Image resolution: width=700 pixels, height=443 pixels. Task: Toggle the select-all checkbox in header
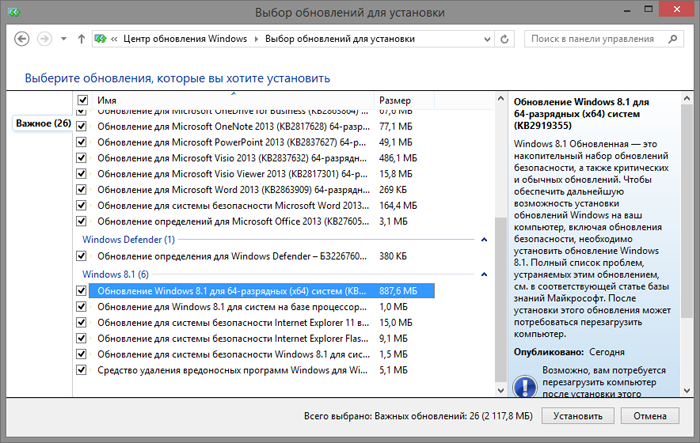[x=83, y=100]
